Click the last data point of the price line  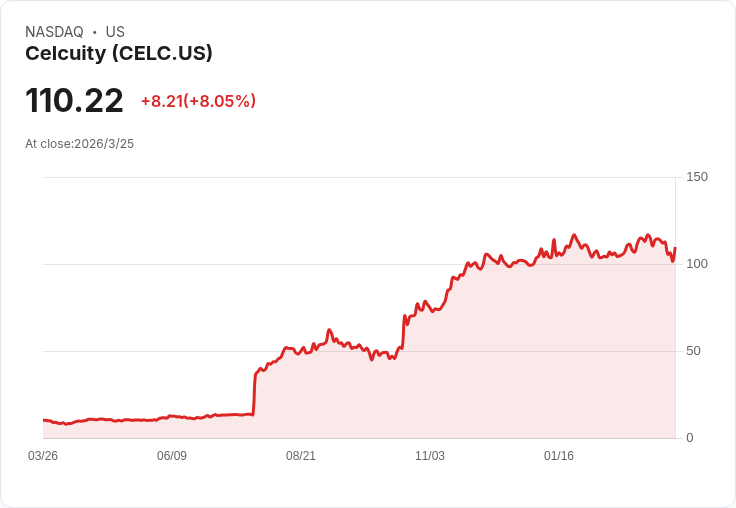pyautogui.click(x=675, y=247)
